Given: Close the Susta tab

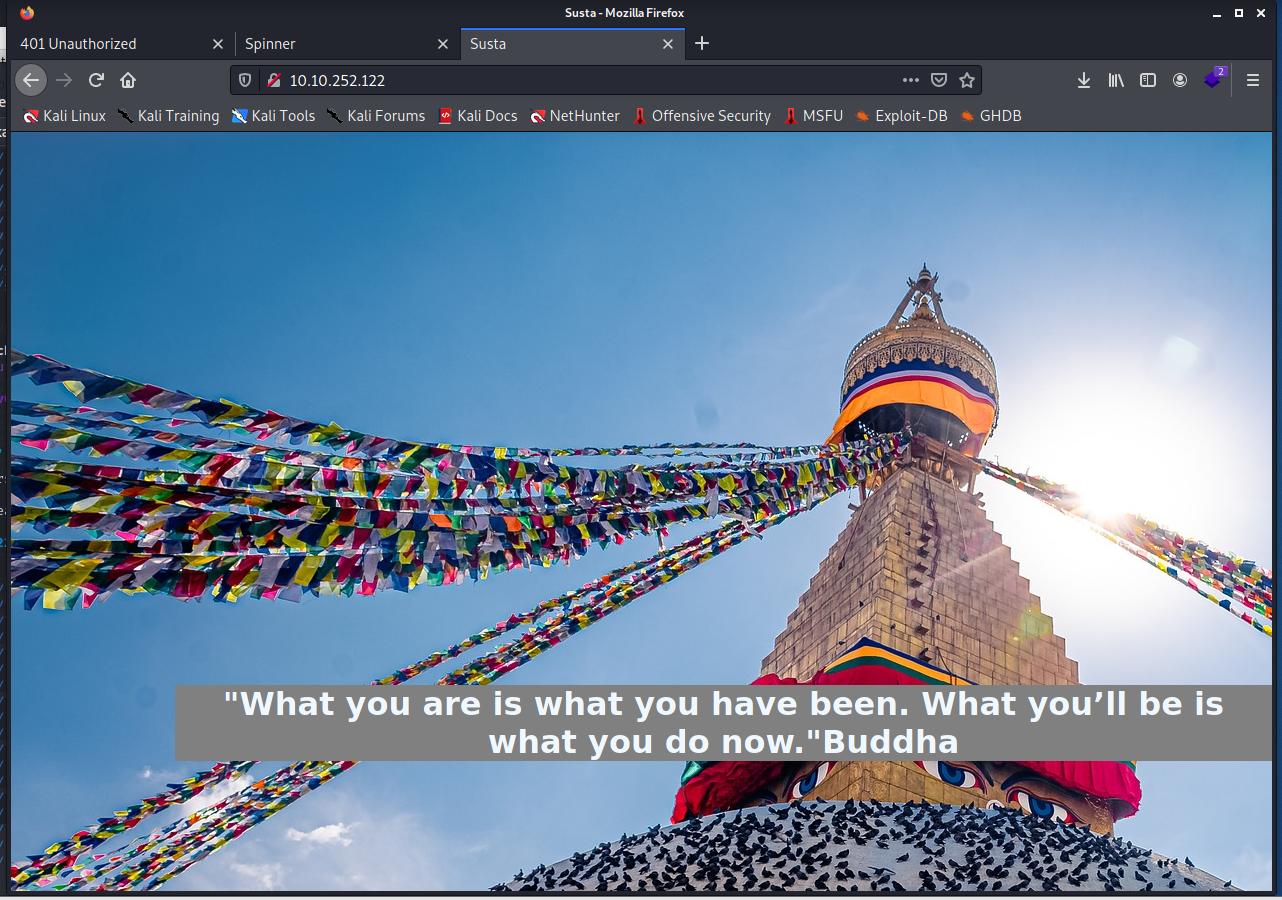Looking at the screenshot, I should (x=669, y=44).
